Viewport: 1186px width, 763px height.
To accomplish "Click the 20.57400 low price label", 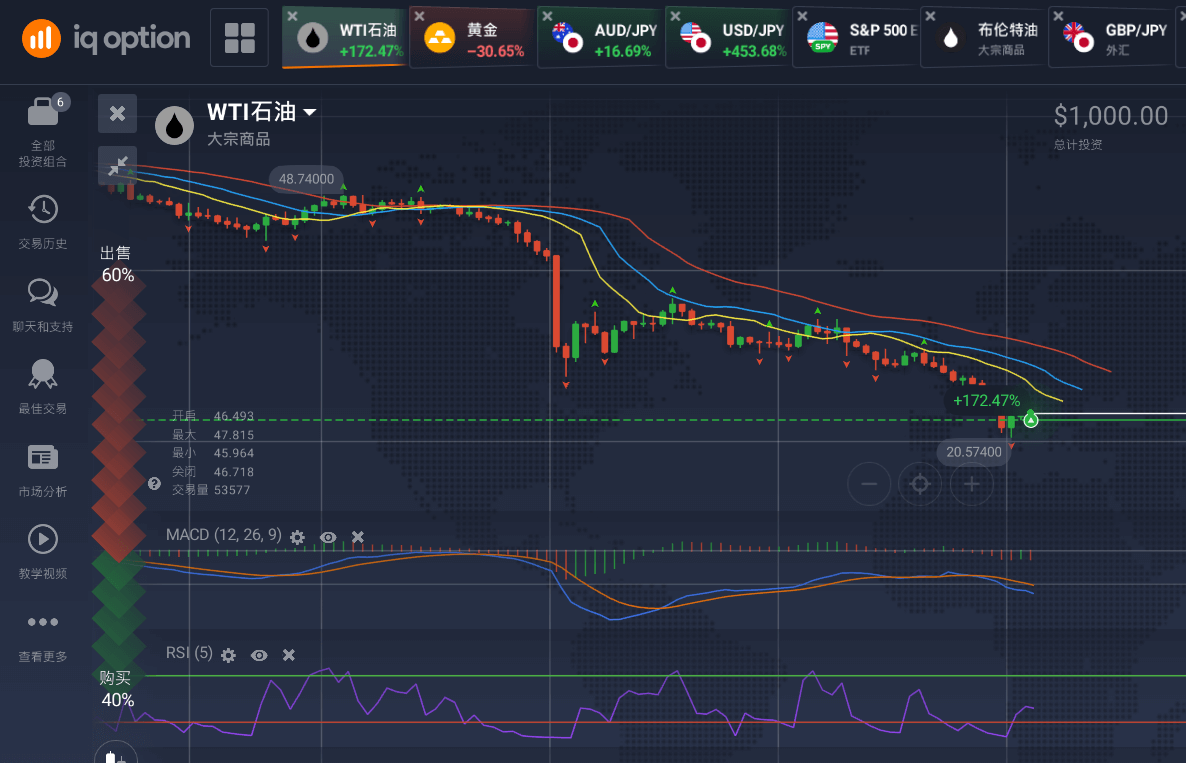I will 973,452.
